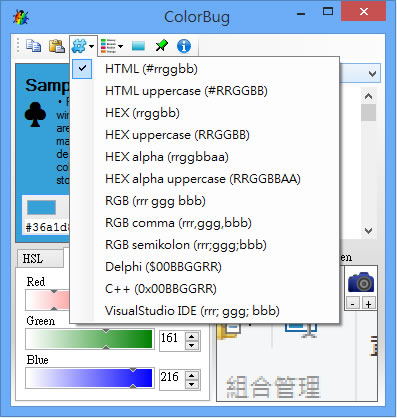Choose RGB comma (rrr,ggg,bbb) format
This screenshot has width=397, height=418.
206,223
